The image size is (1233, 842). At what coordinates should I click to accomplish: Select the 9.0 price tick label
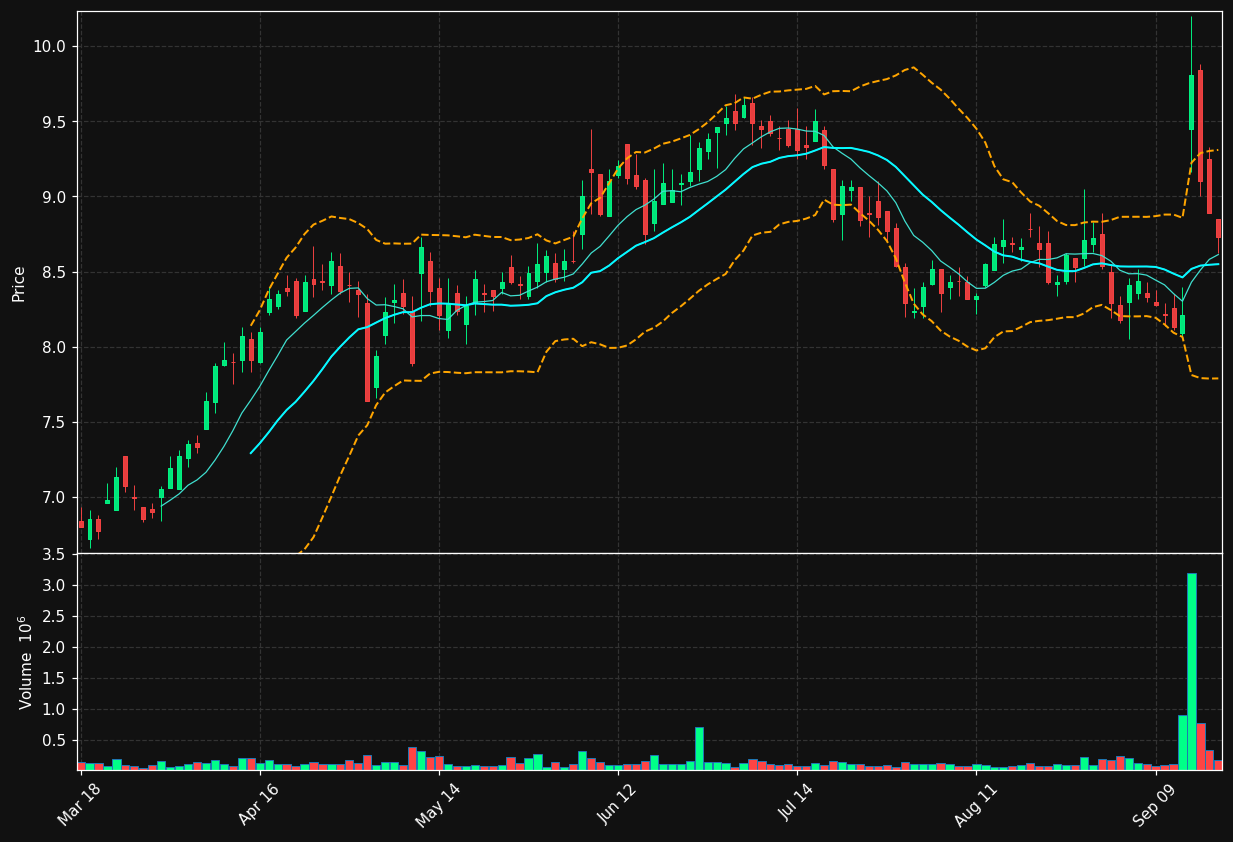click(x=52, y=197)
